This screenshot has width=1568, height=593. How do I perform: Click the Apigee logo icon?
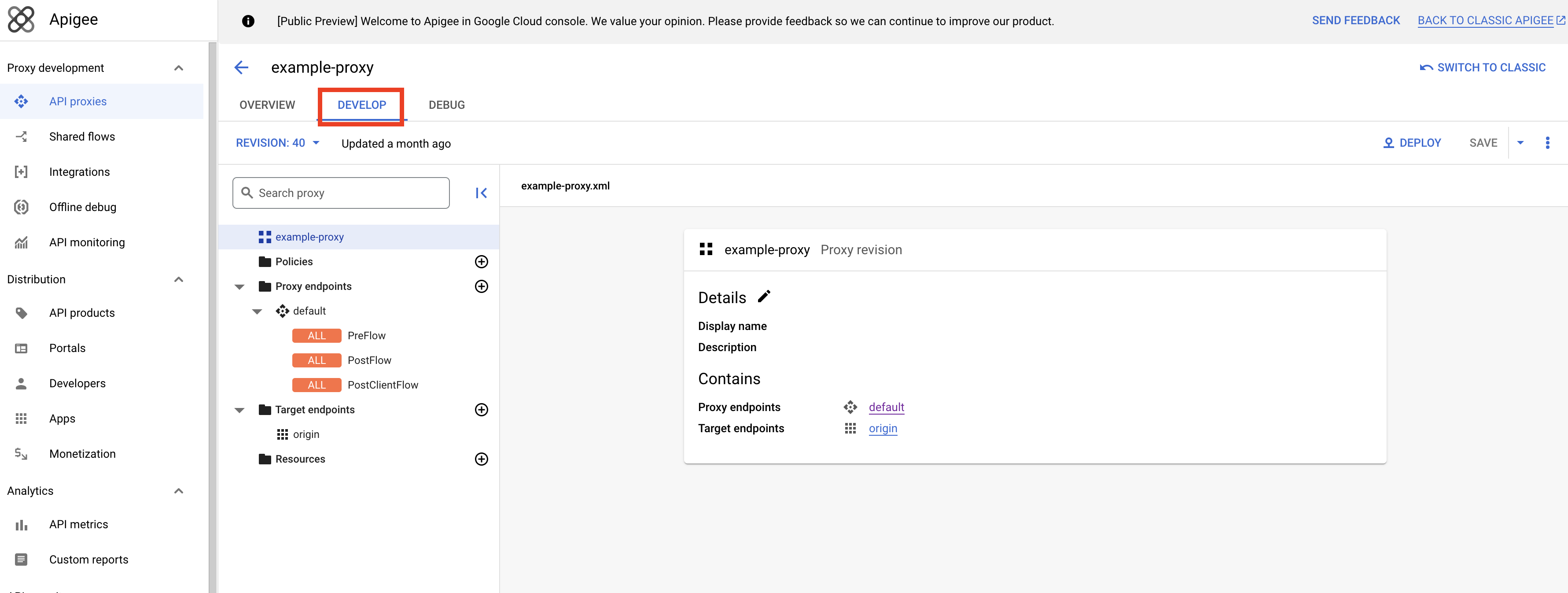point(21,19)
